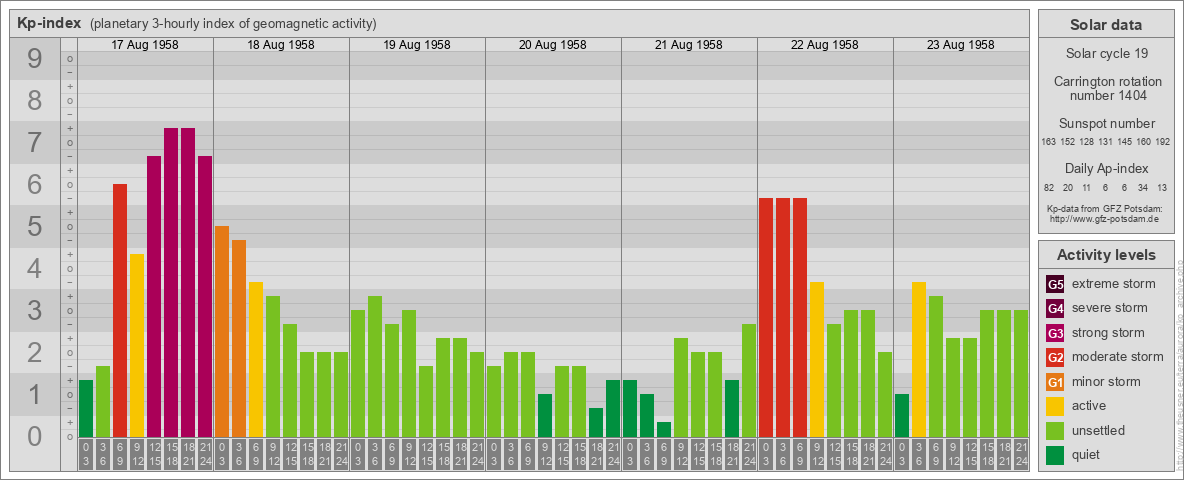The image size is (1184, 480).
Task: Click daily Ap-index value 82
Action: coord(1049,187)
